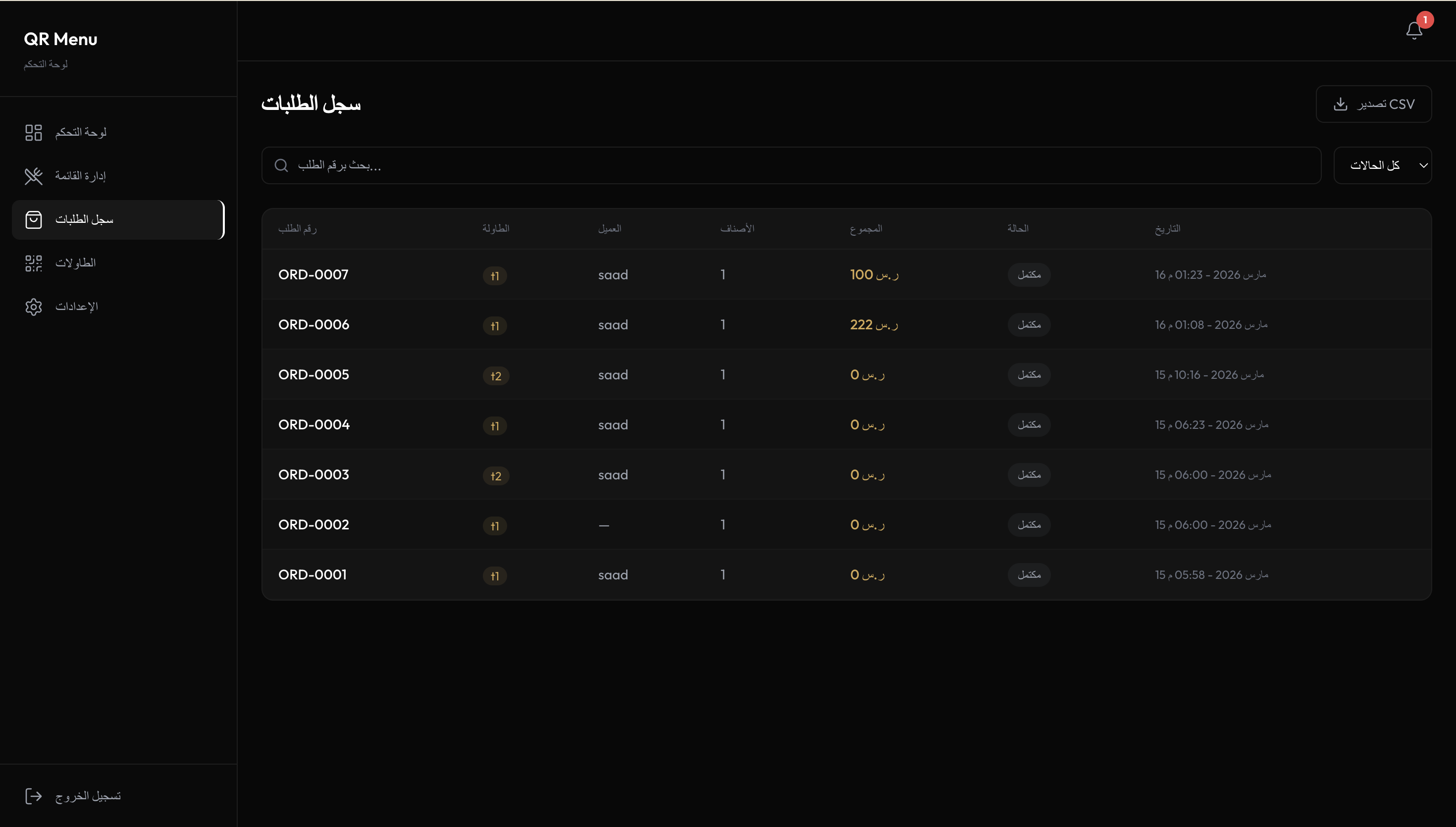
Task: Click the notification bell icon
Action: (1413, 31)
